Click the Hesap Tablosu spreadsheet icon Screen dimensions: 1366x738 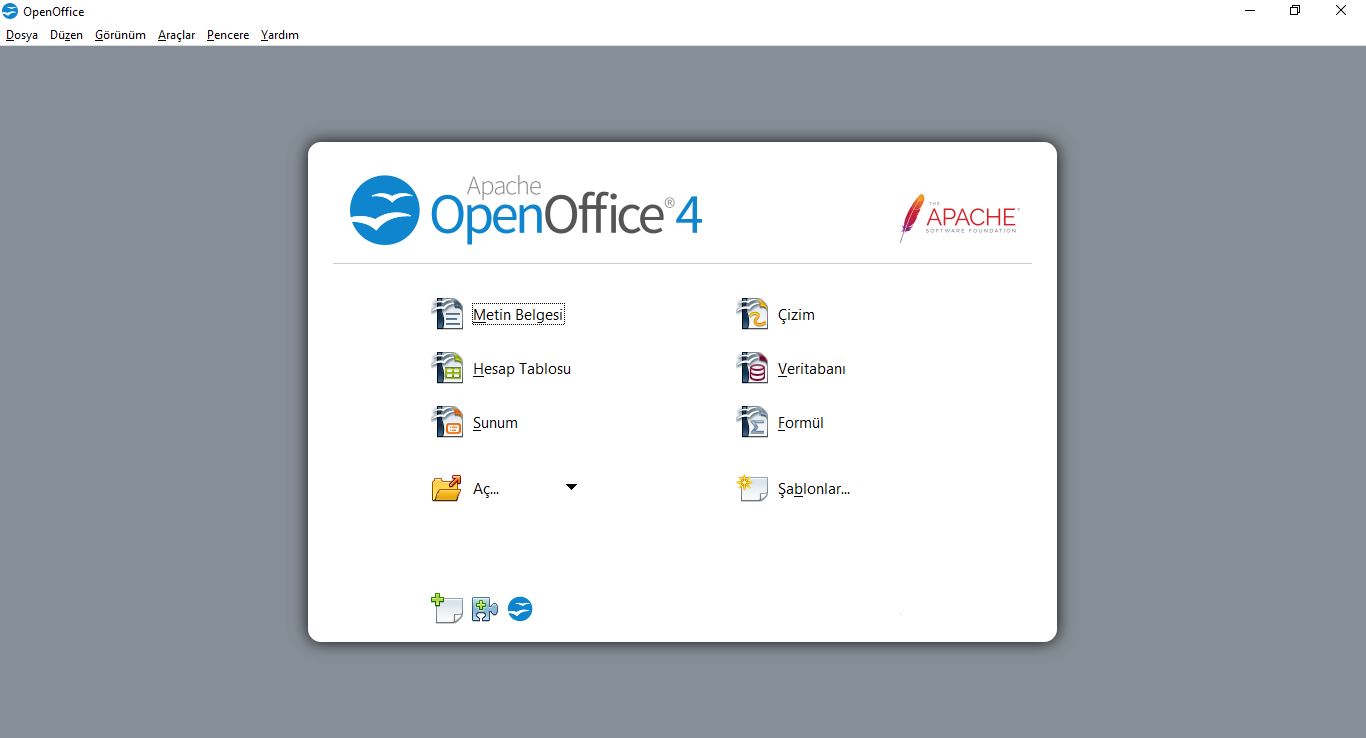click(x=447, y=368)
